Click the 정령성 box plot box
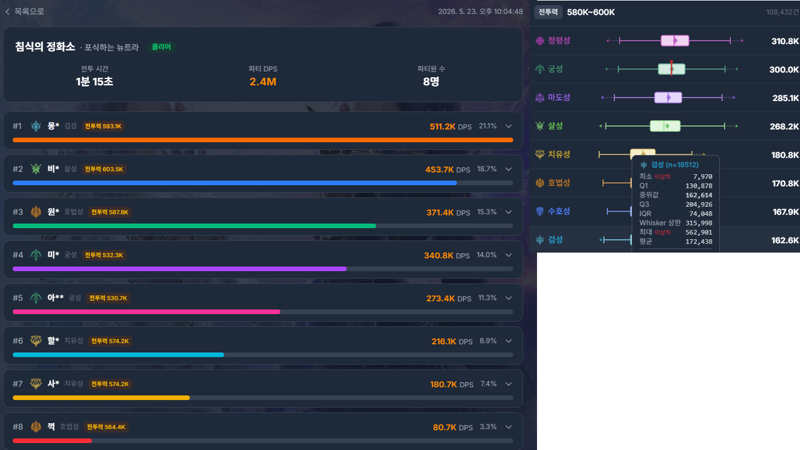This screenshot has width=800, height=450. [x=674, y=41]
